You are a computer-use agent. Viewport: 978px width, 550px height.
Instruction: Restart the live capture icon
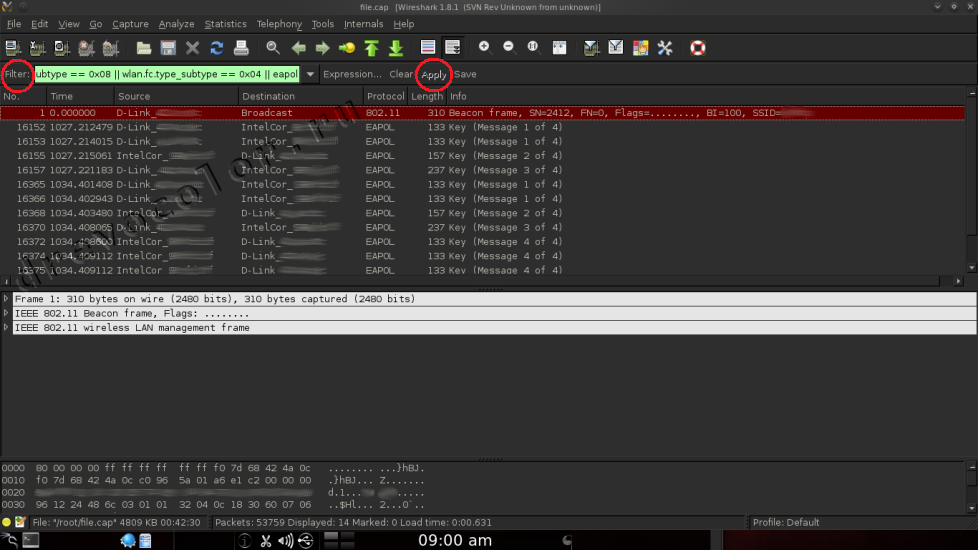click(110, 48)
